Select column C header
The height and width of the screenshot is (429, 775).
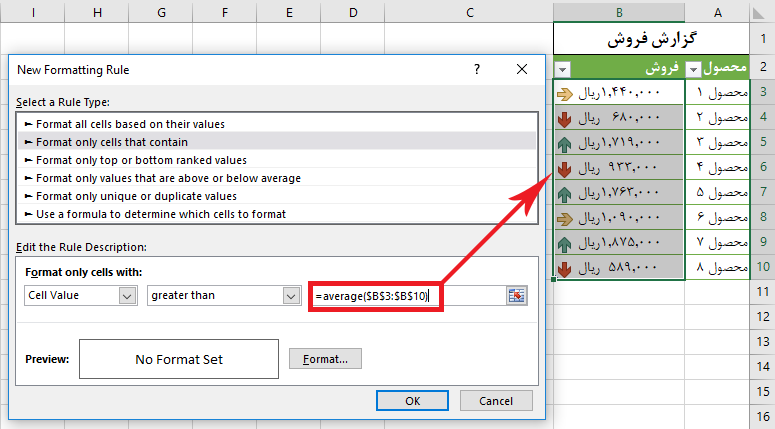click(x=470, y=12)
